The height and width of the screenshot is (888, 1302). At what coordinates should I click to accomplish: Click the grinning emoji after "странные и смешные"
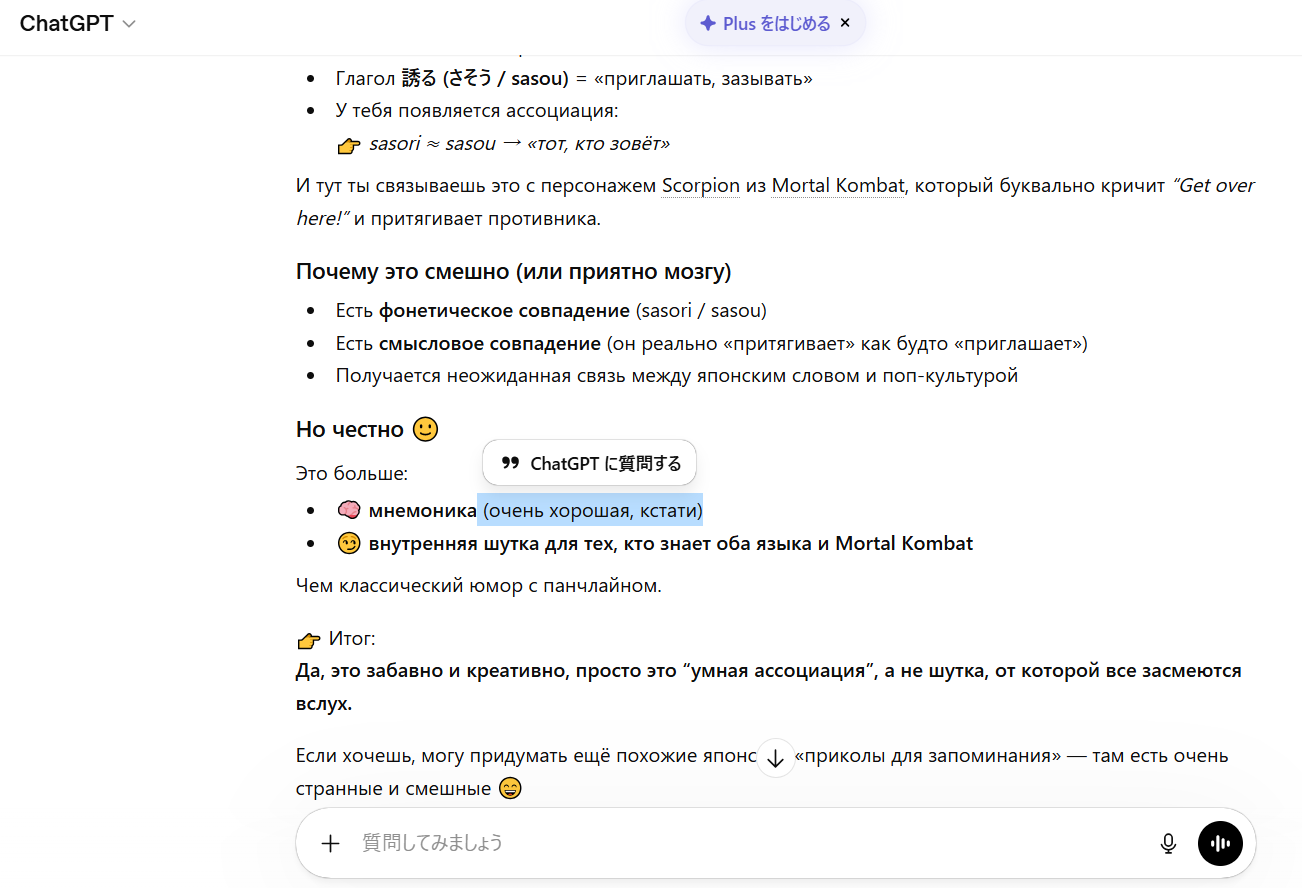tap(511, 789)
